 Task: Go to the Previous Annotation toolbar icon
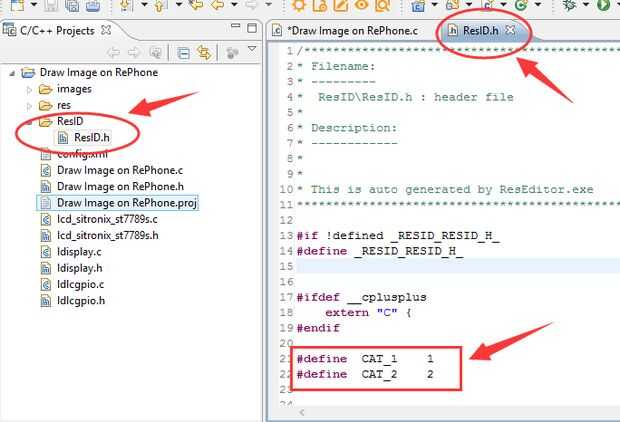pyautogui.click(x=161, y=5)
